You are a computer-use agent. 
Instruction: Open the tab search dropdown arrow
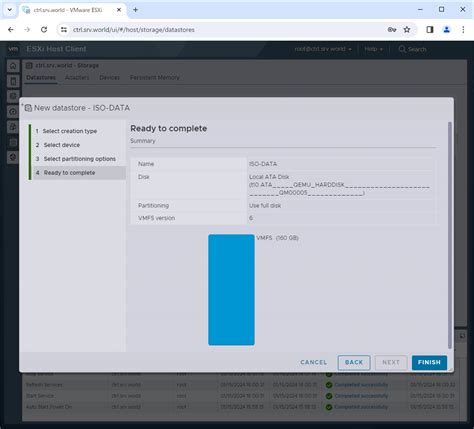click(x=10, y=10)
